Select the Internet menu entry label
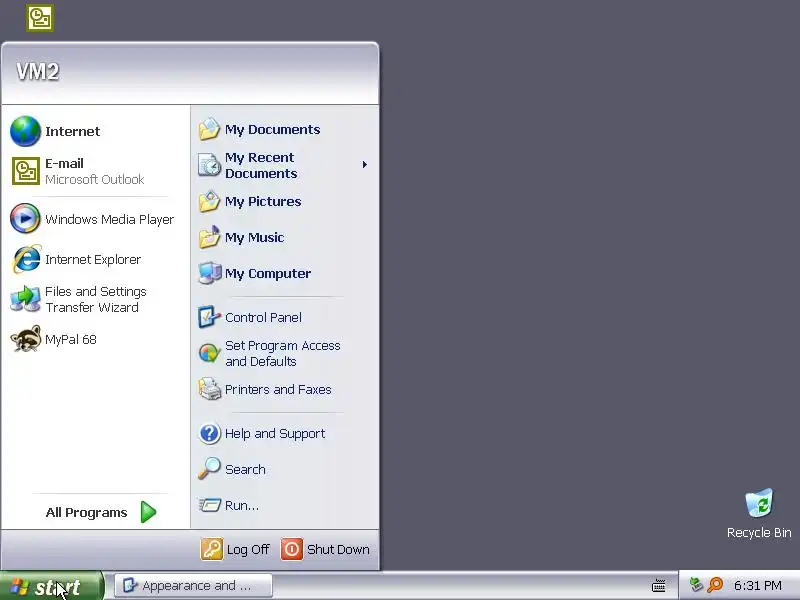Viewport: 800px width, 600px height. point(72,131)
